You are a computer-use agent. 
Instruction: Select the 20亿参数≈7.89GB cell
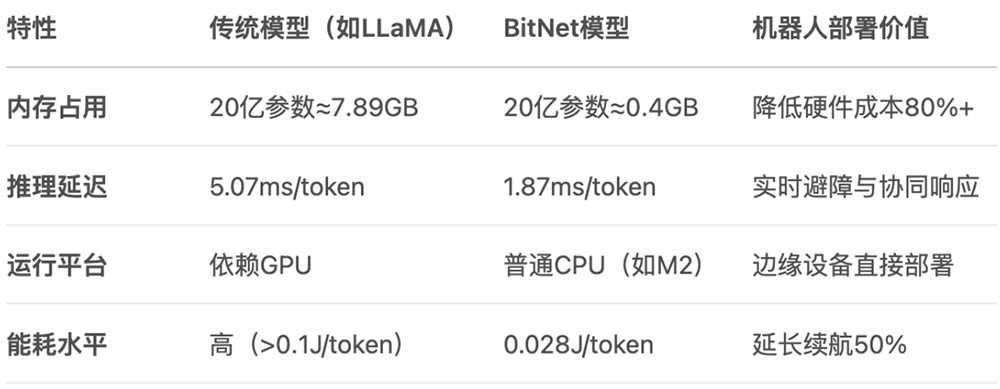coord(314,108)
